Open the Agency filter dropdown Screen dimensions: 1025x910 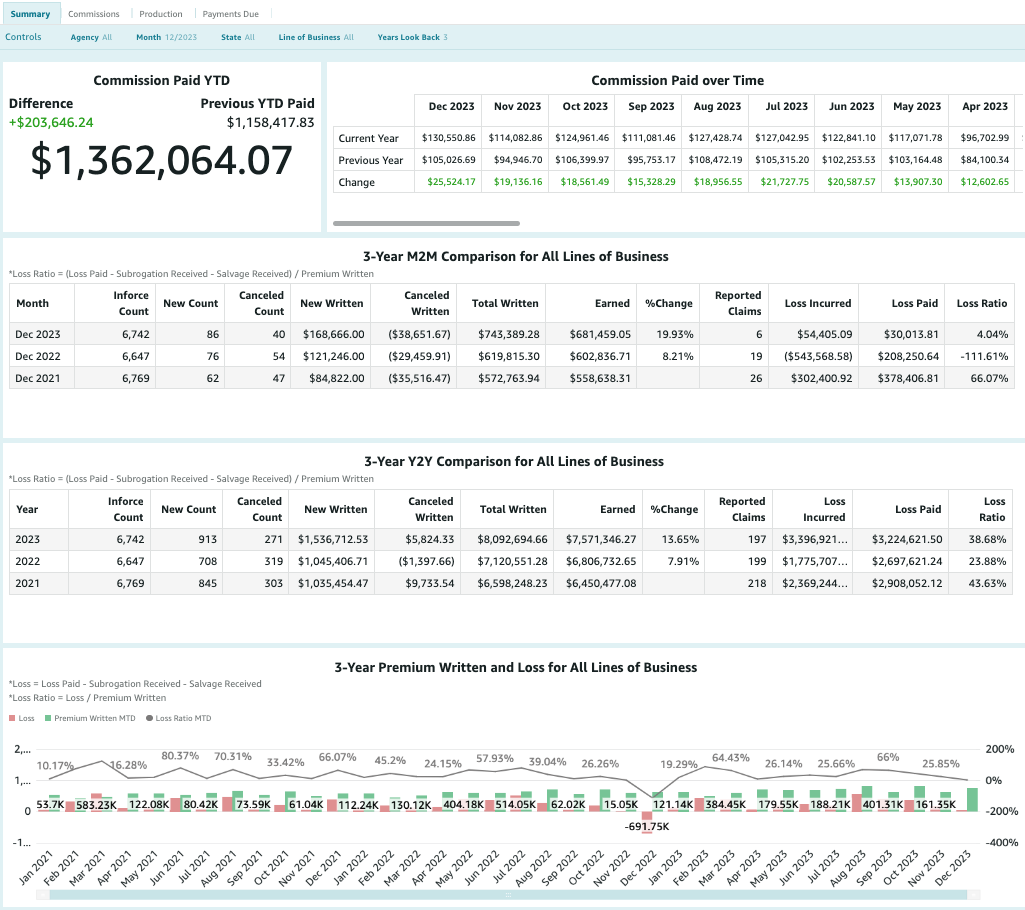(x=91, y=37)
